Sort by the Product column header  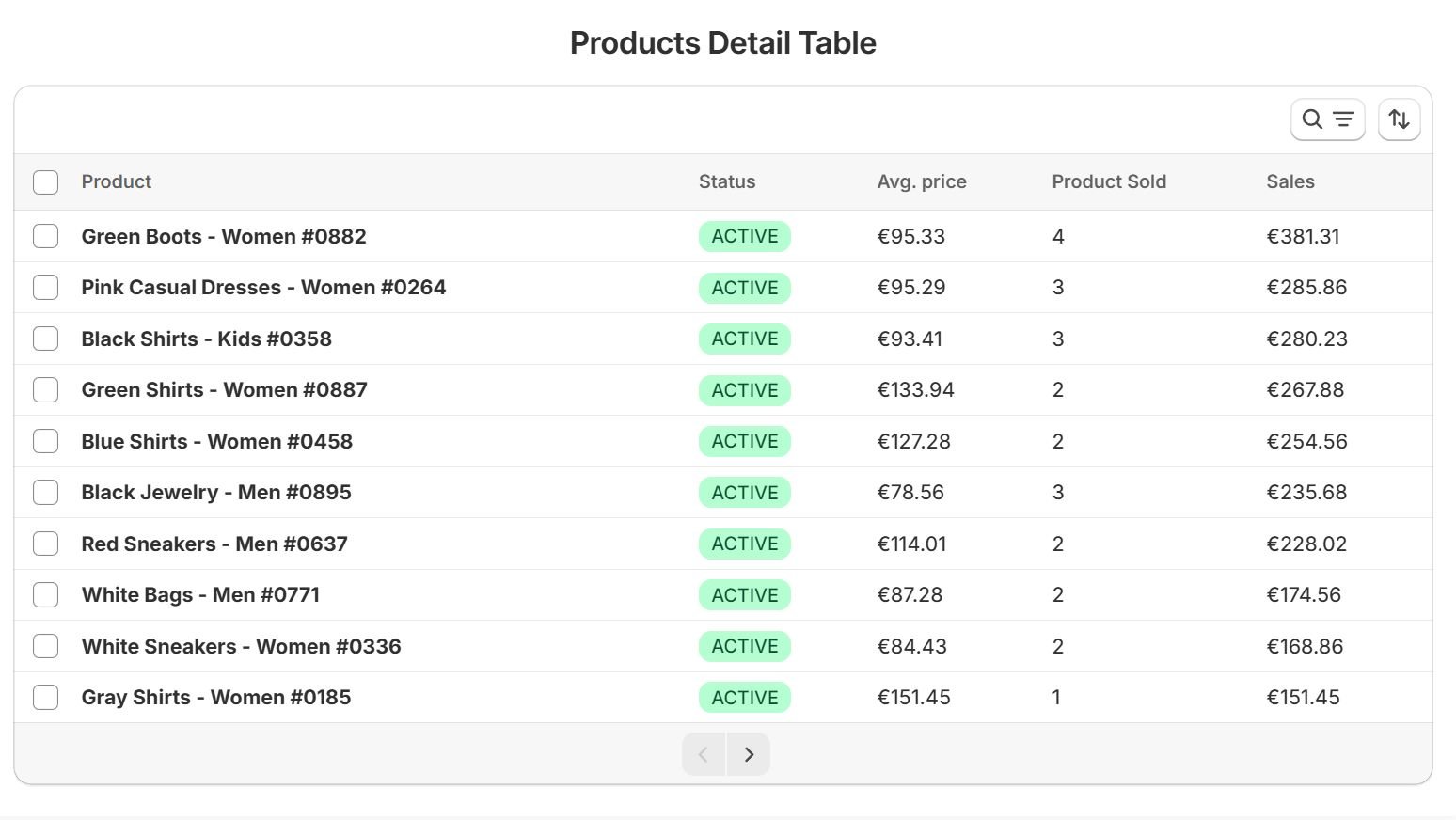click(x=117, y=181)
